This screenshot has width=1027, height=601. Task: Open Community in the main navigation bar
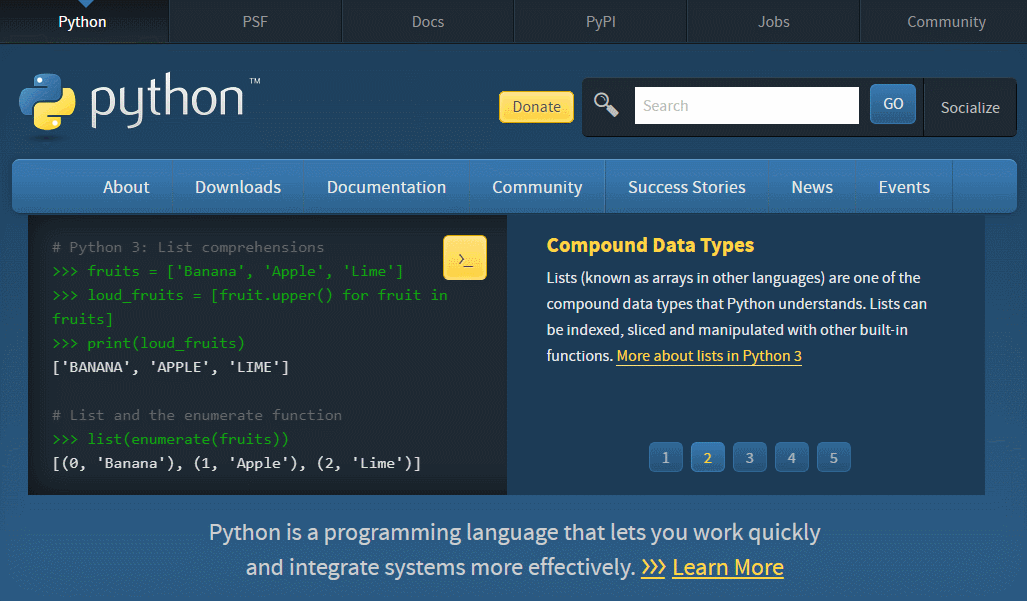pyautogui.click(x=537, y=187)
